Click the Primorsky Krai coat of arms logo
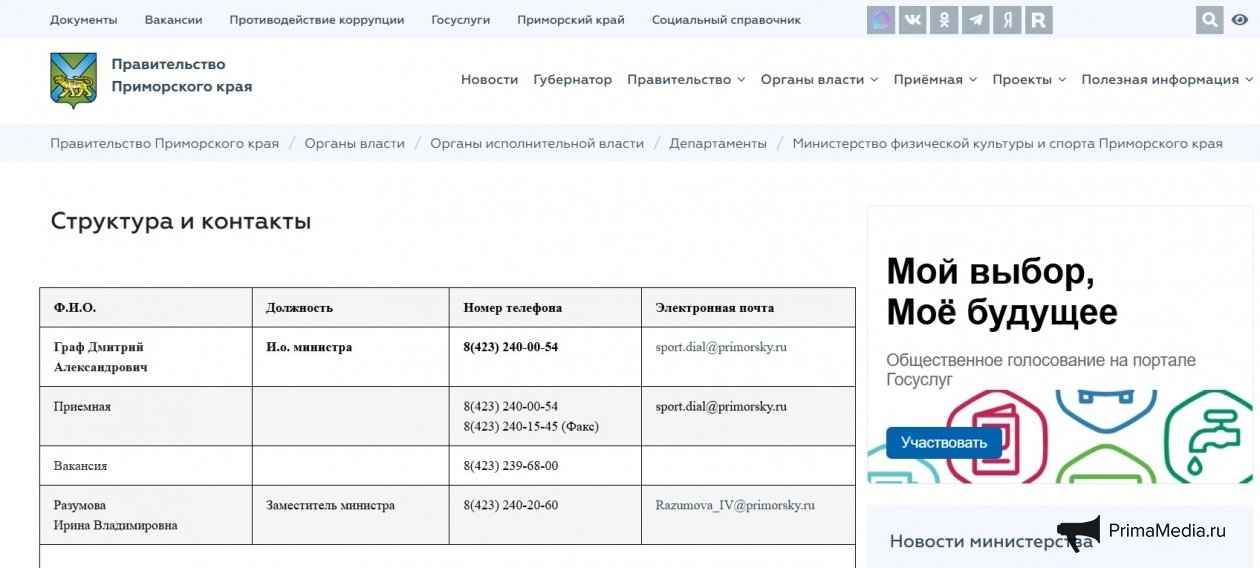Screen dimensions: 1260x568 pos(73,80)
